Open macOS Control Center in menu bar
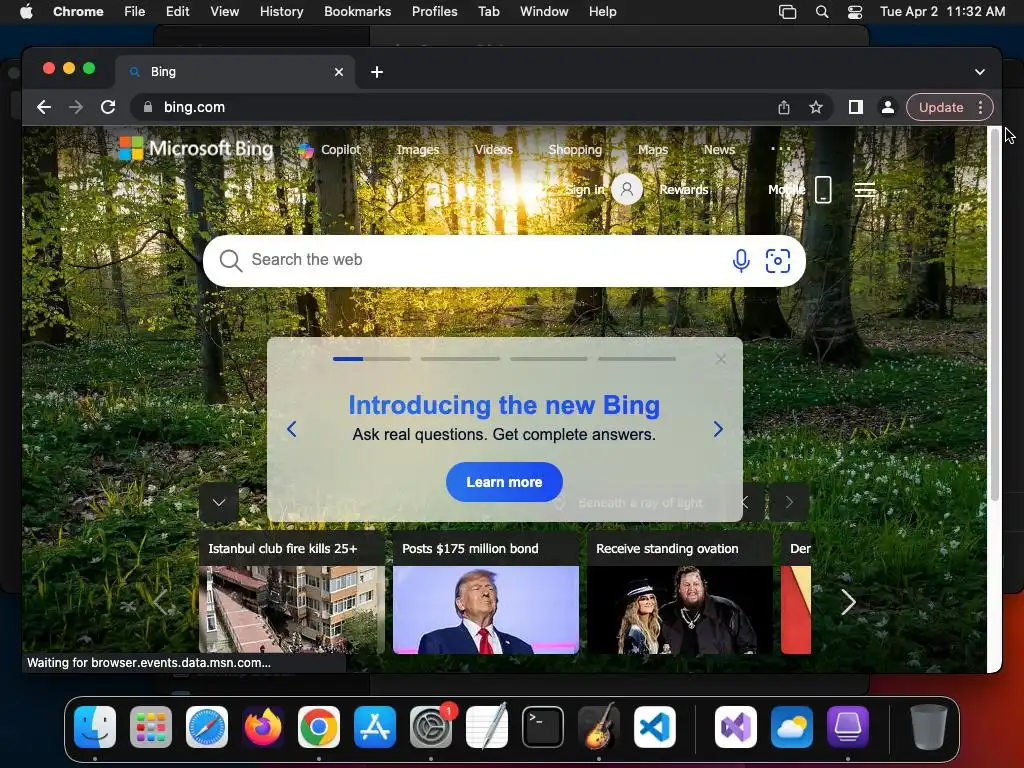The height and width of the screenshot is (768, 1024). [x=854, y=12]
